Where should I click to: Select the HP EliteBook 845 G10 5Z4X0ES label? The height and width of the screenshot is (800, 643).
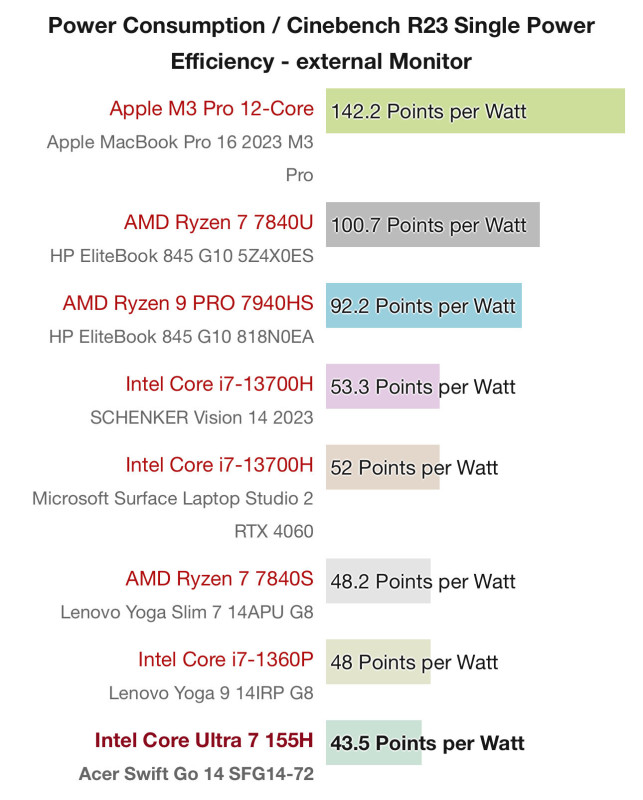(x=182, y=256)
